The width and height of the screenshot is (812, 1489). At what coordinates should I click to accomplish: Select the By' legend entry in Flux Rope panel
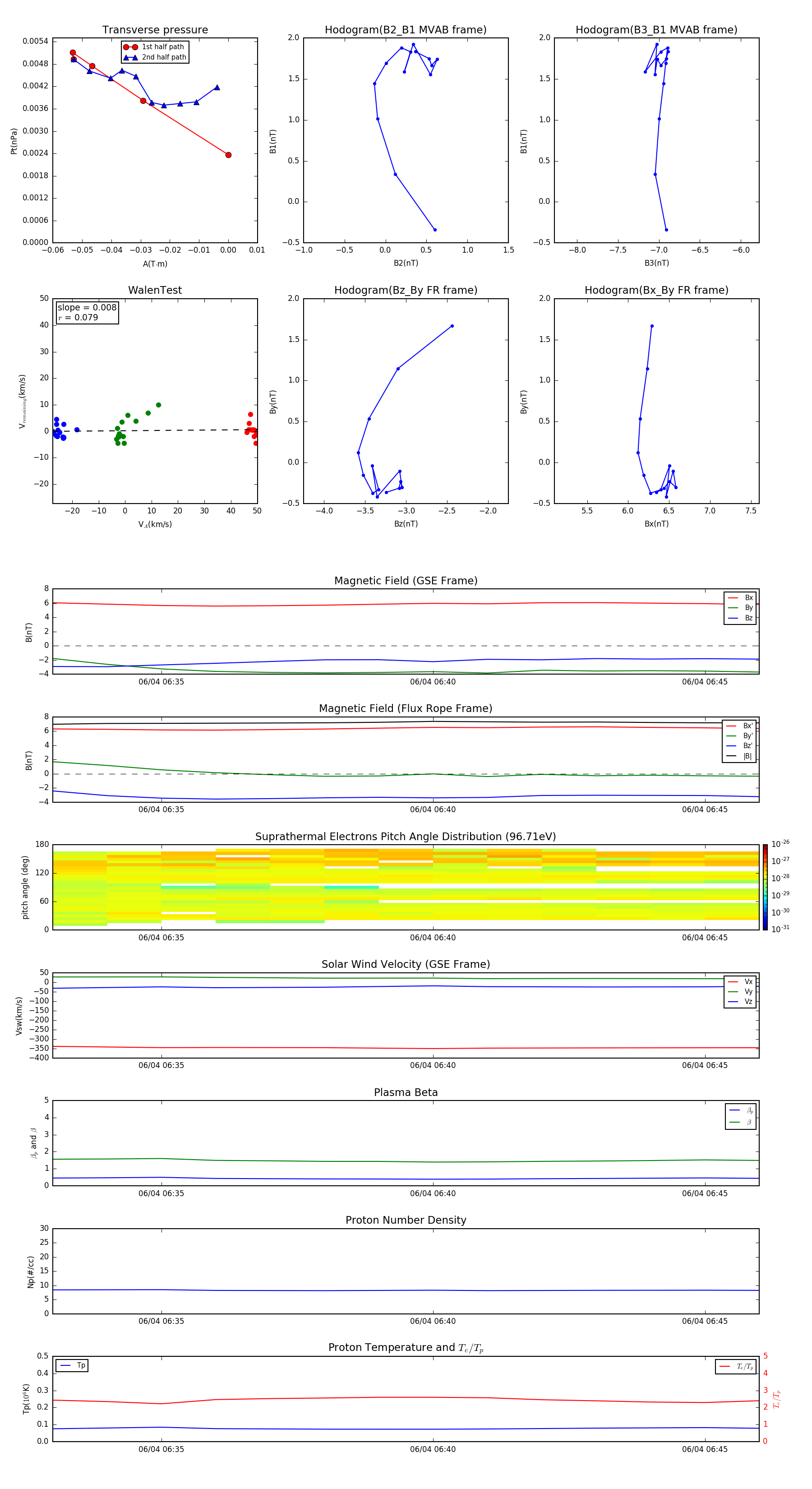tap(739, 736)
